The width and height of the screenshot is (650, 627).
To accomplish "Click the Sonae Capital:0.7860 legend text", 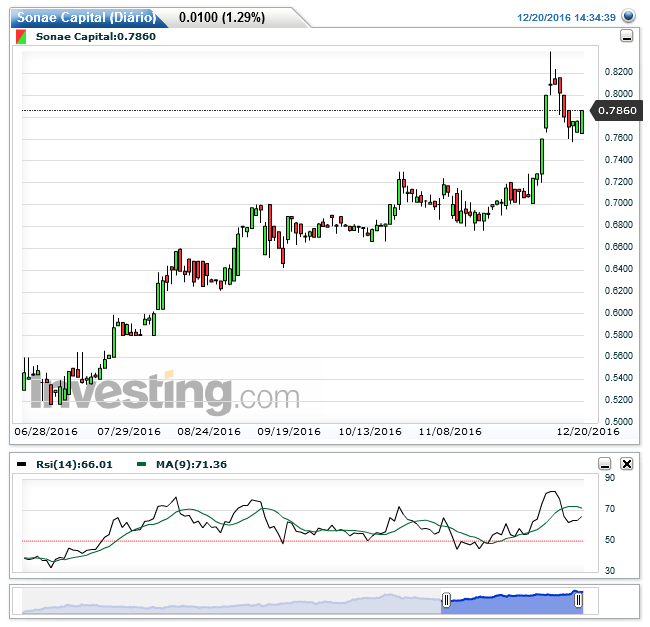I will click(96, 36).
